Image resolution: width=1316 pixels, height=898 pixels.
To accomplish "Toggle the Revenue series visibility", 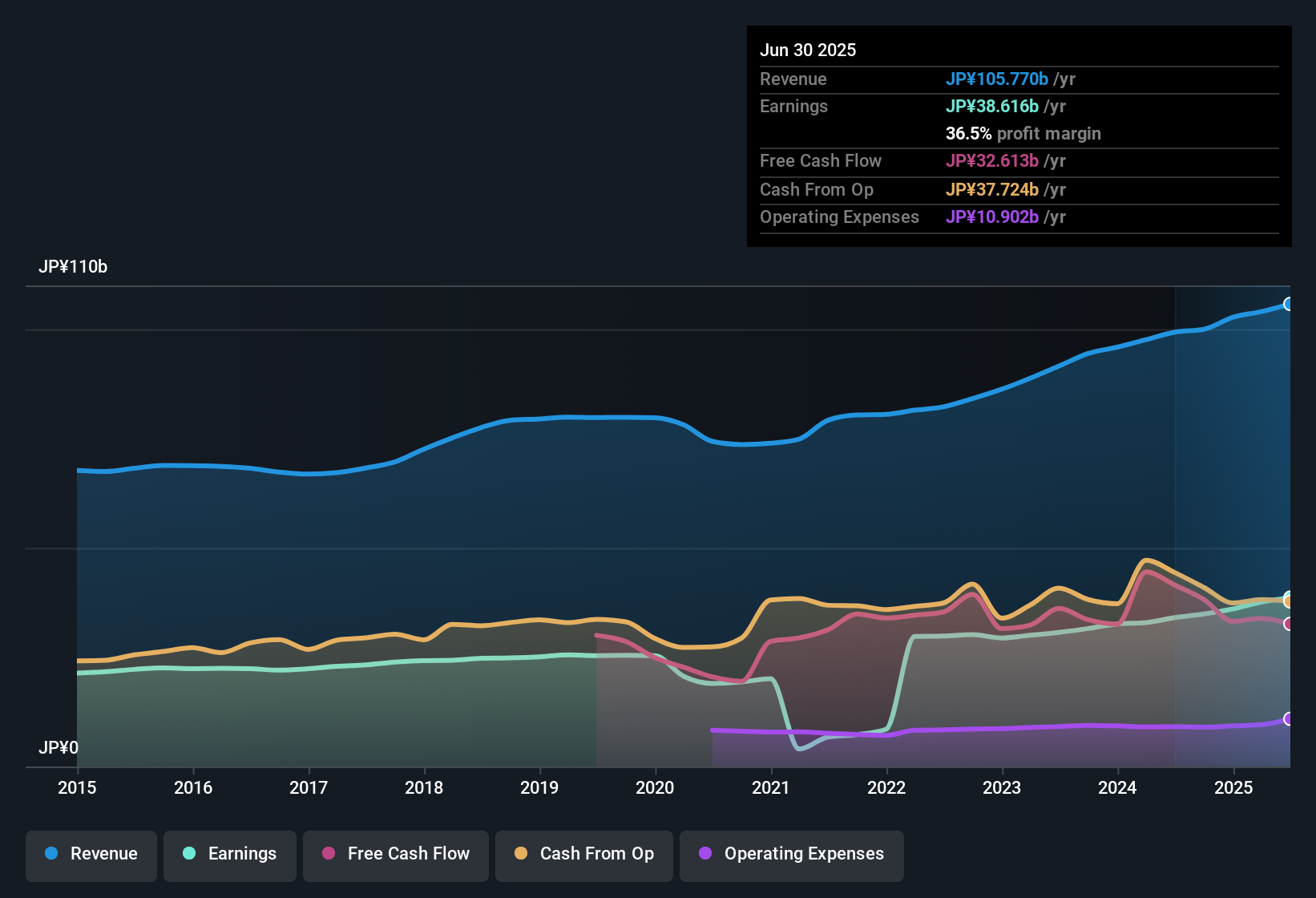I will [91, 854].
